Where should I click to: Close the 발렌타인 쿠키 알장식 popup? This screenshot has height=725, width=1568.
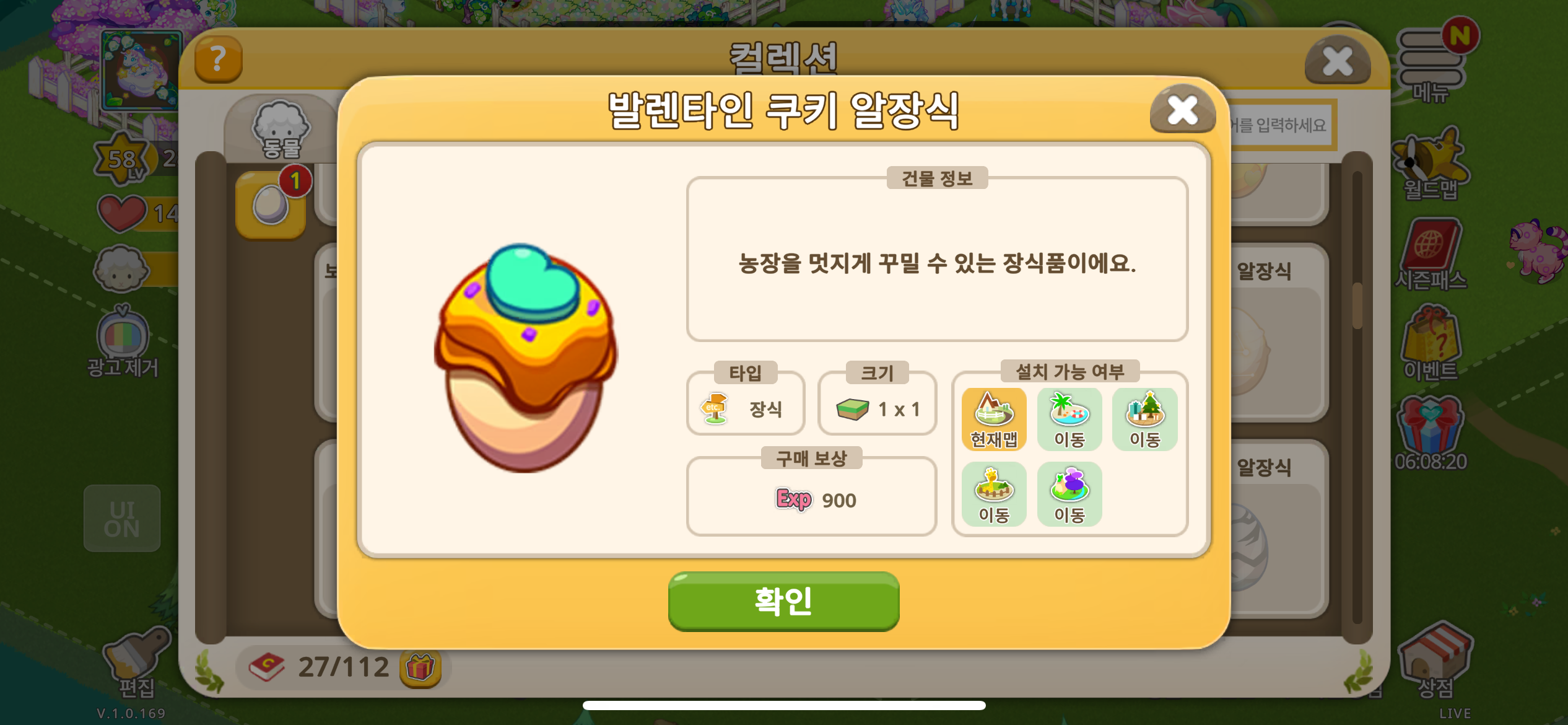(x=1182, y=110)
